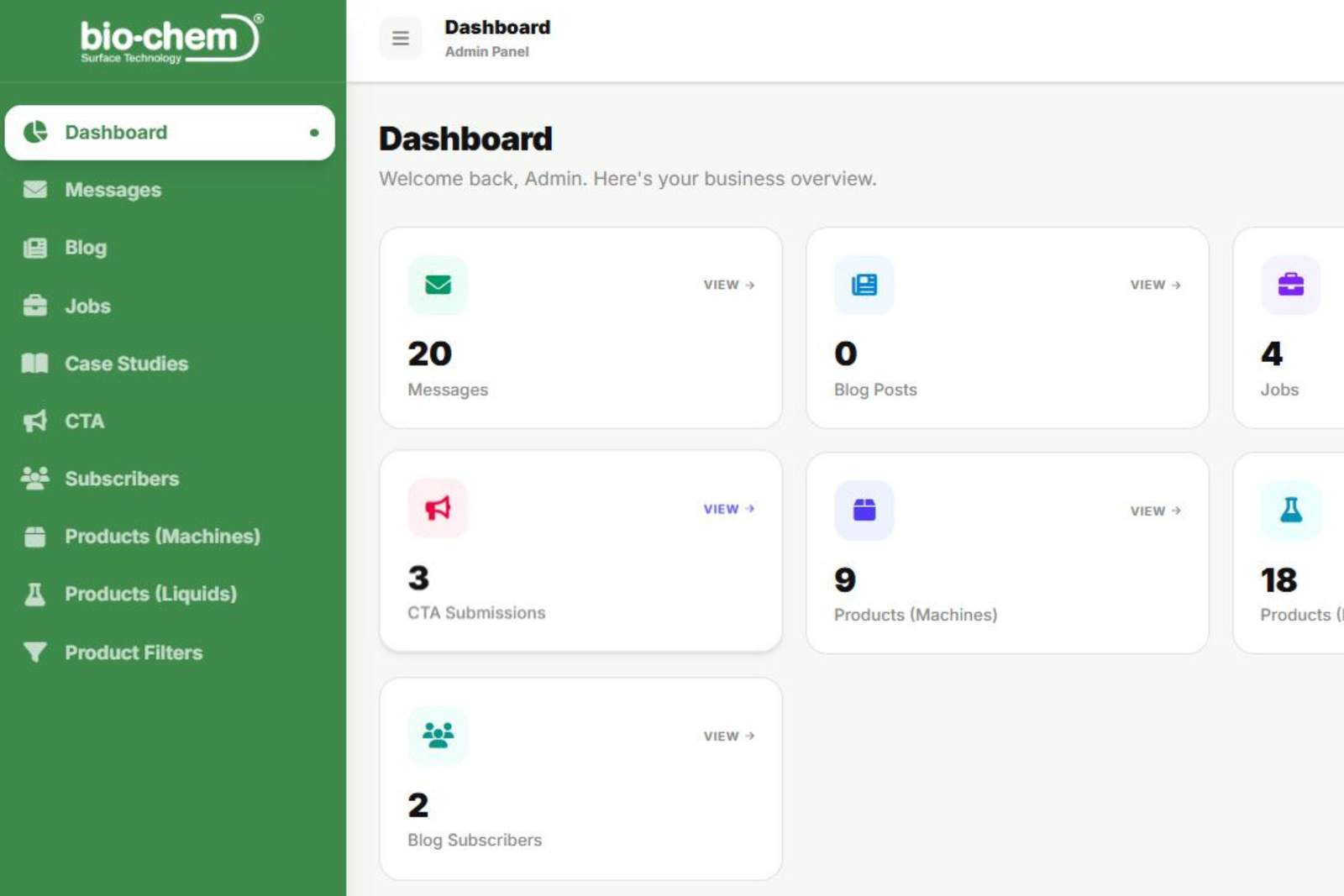Click the "Jobs" label on the dashboard card
This screenshot has height=896, width=1344.
(1279, 390)
